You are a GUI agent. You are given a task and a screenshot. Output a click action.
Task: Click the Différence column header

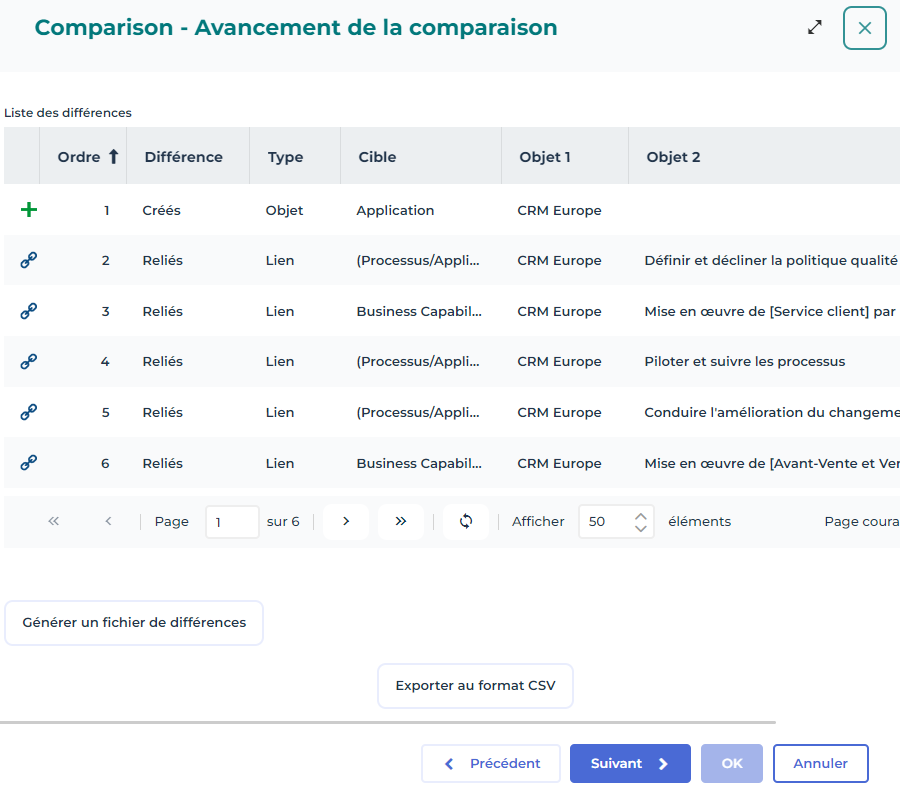pyautogui.click(x=183, y=156)
